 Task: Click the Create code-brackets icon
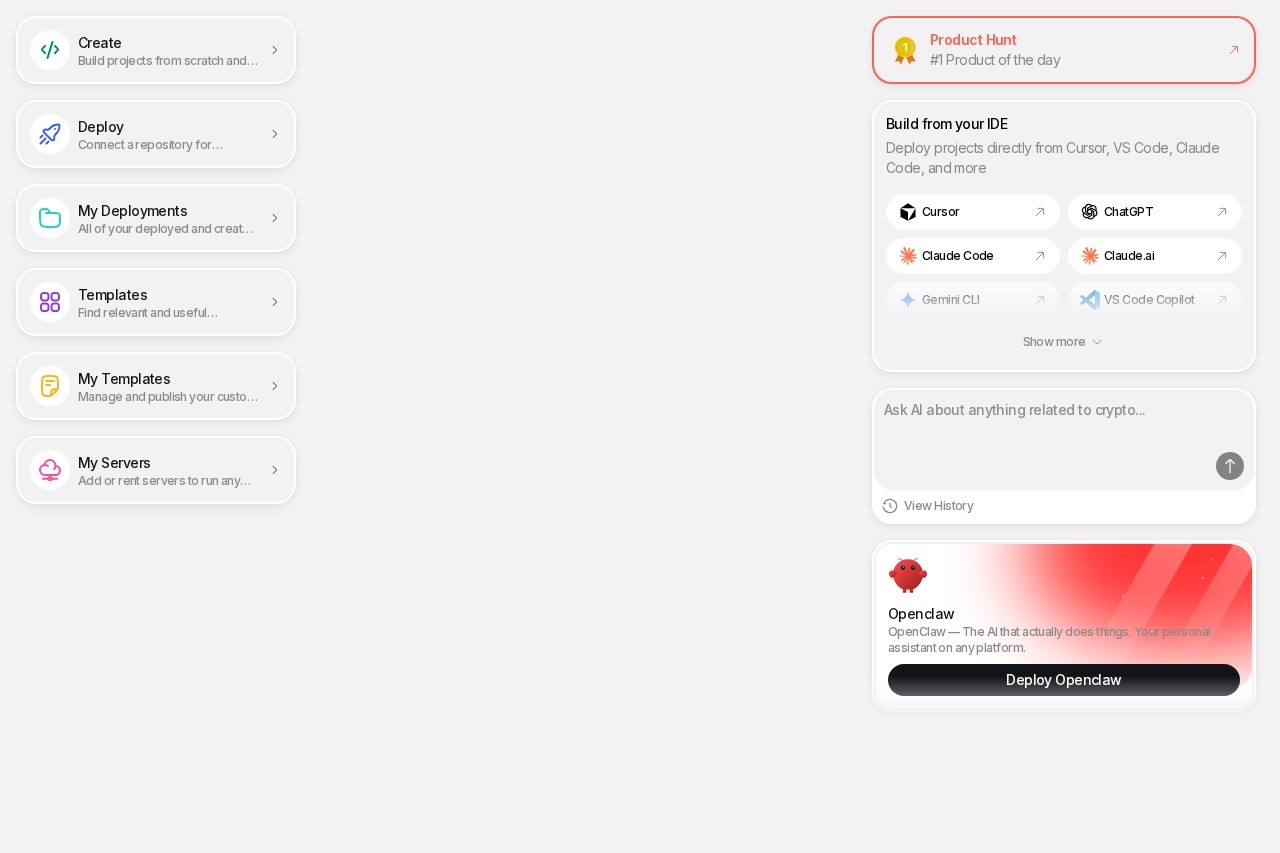[50, 50]
